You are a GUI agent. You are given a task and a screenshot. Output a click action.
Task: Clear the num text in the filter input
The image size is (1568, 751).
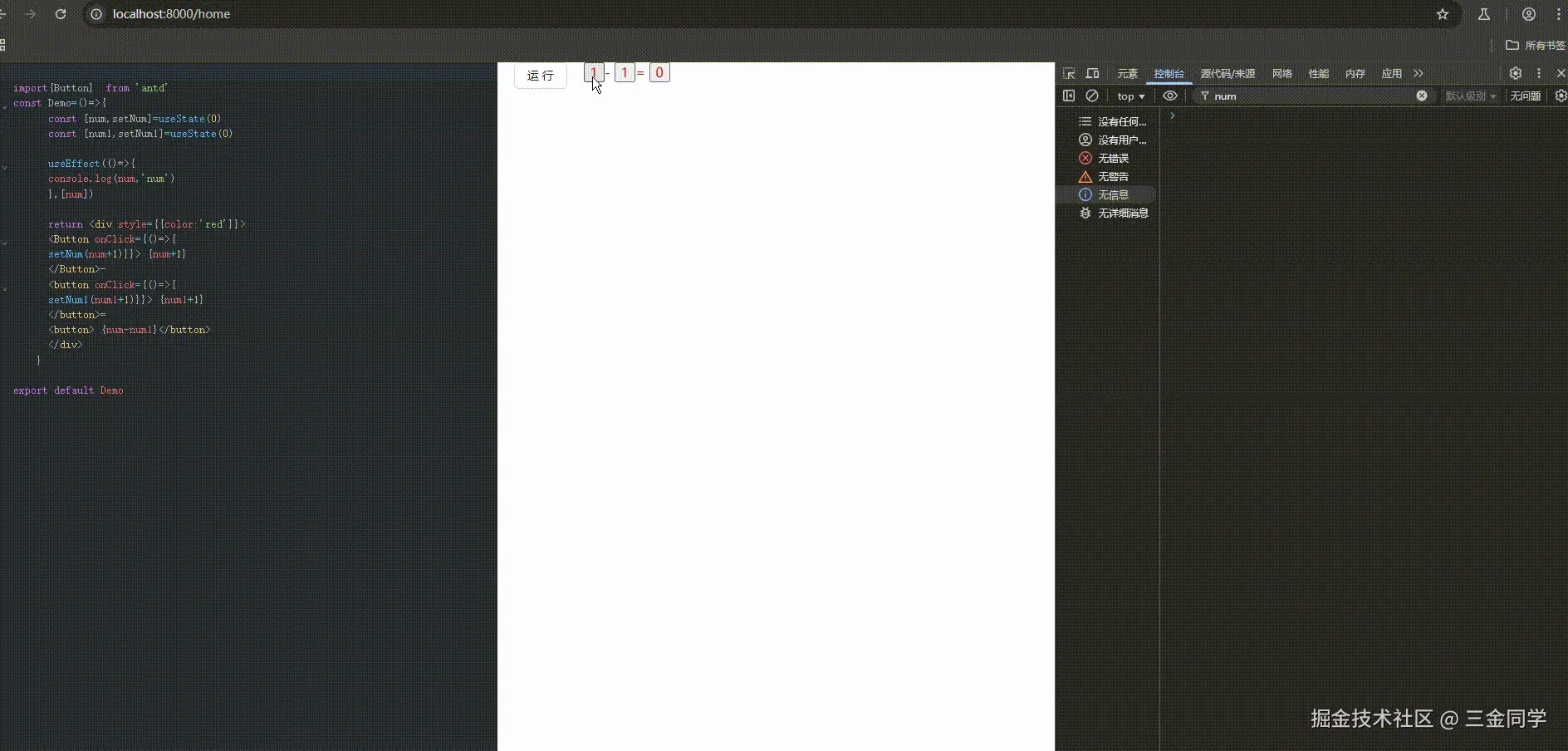pos(1422,96)
